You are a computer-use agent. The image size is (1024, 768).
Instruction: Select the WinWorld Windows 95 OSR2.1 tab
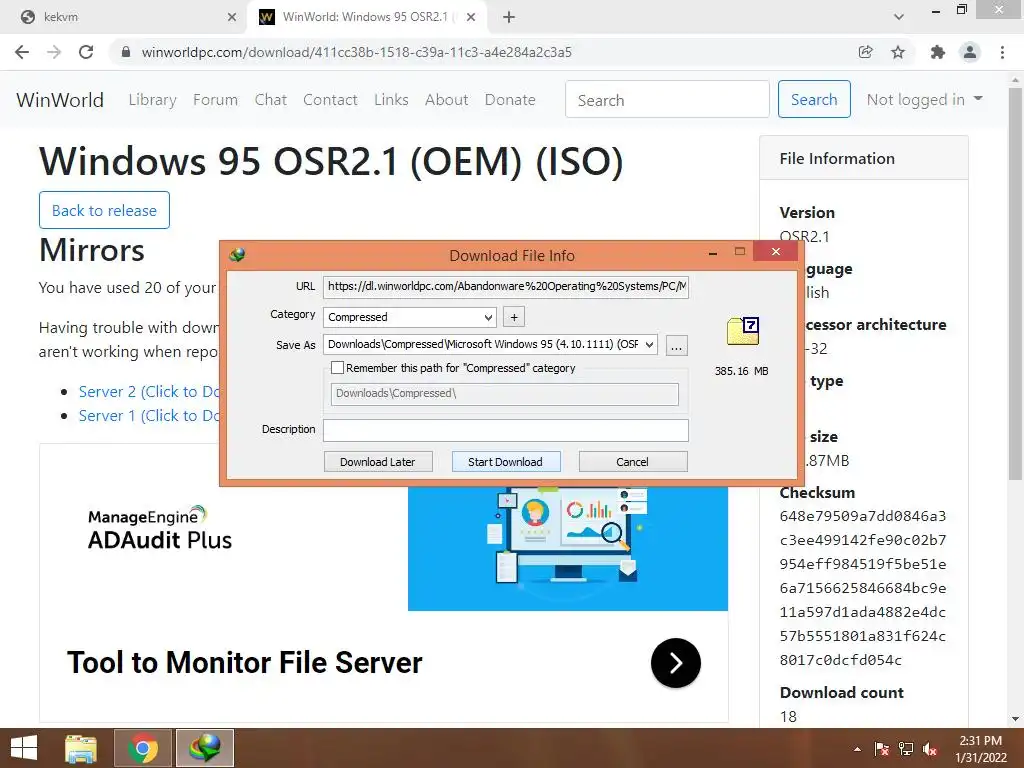click(x=367, y=17)
